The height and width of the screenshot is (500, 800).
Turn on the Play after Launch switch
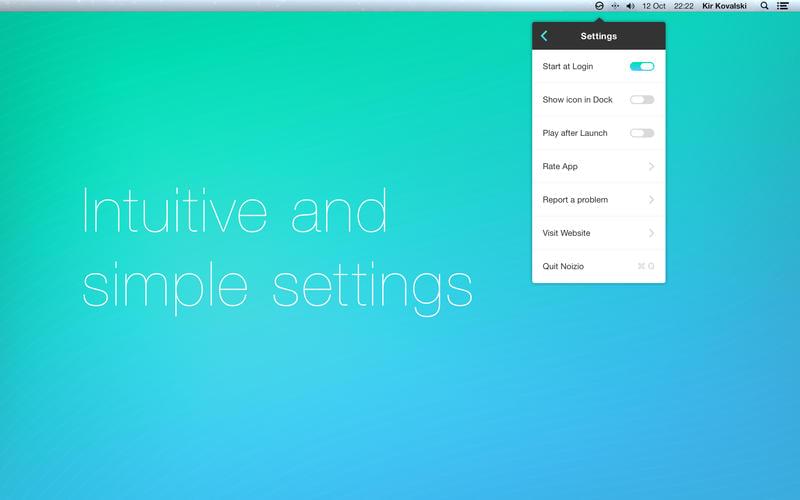[x=642, y=133]
